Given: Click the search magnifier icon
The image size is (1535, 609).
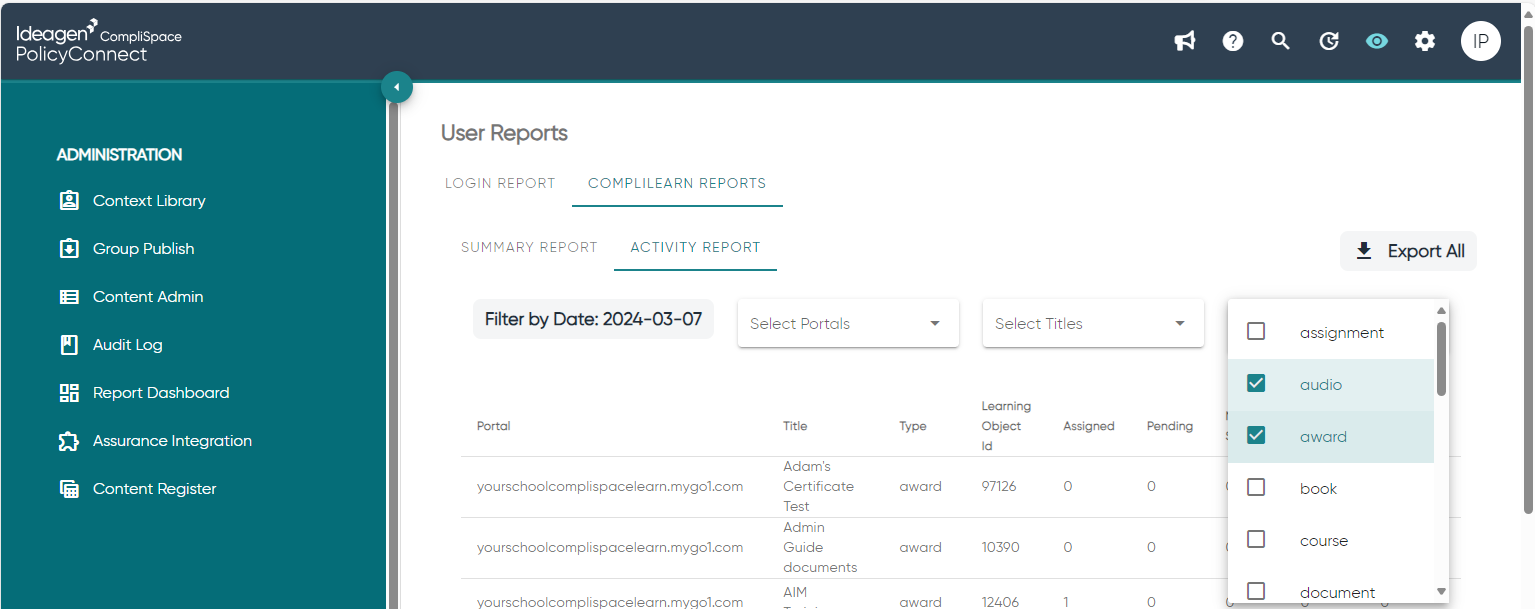Looking at the screenshot, I should pos(1281,41).
